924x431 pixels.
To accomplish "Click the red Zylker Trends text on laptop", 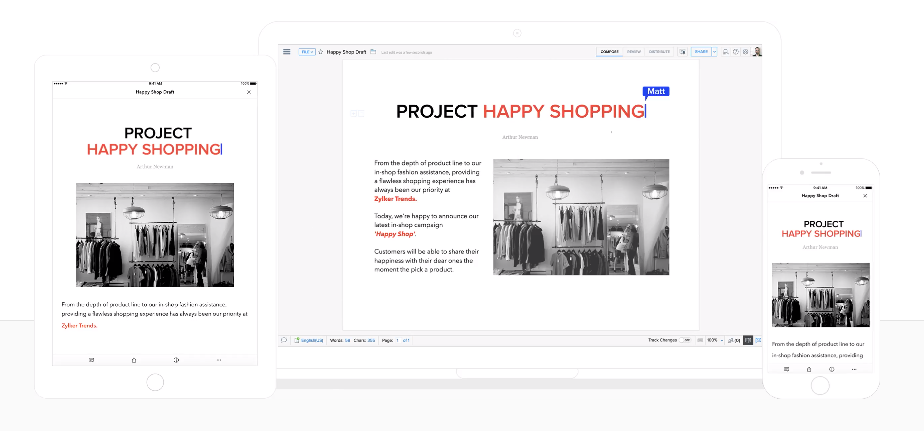I will [395, 199].
